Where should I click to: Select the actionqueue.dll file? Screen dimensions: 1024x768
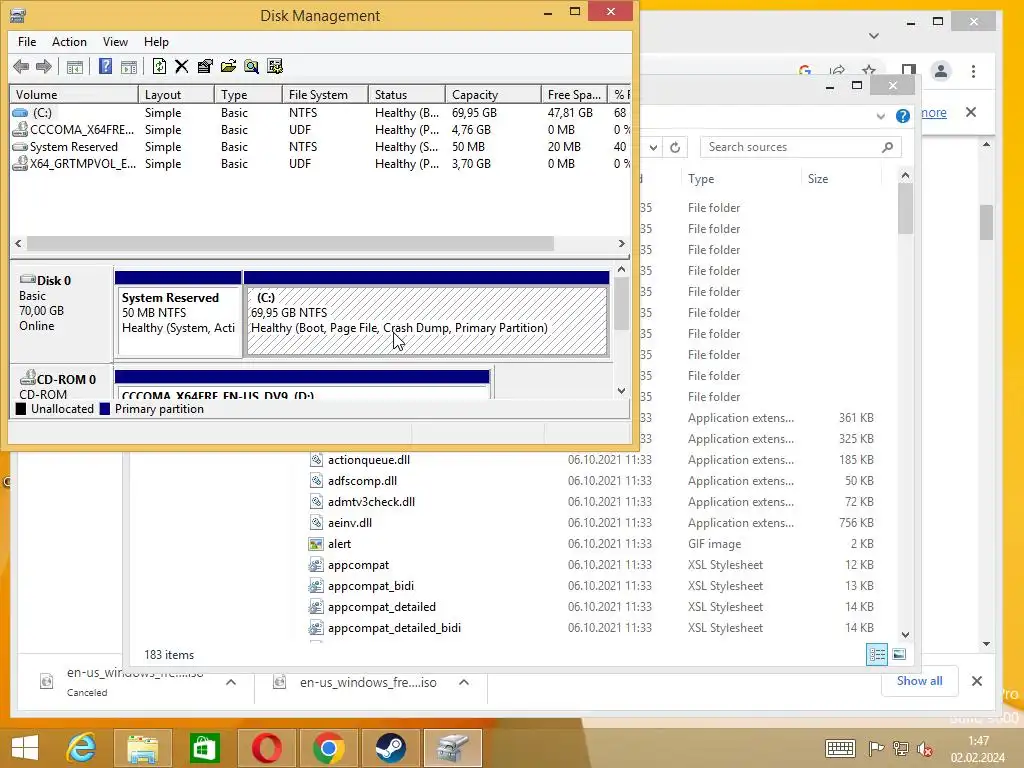pos(369,460)
